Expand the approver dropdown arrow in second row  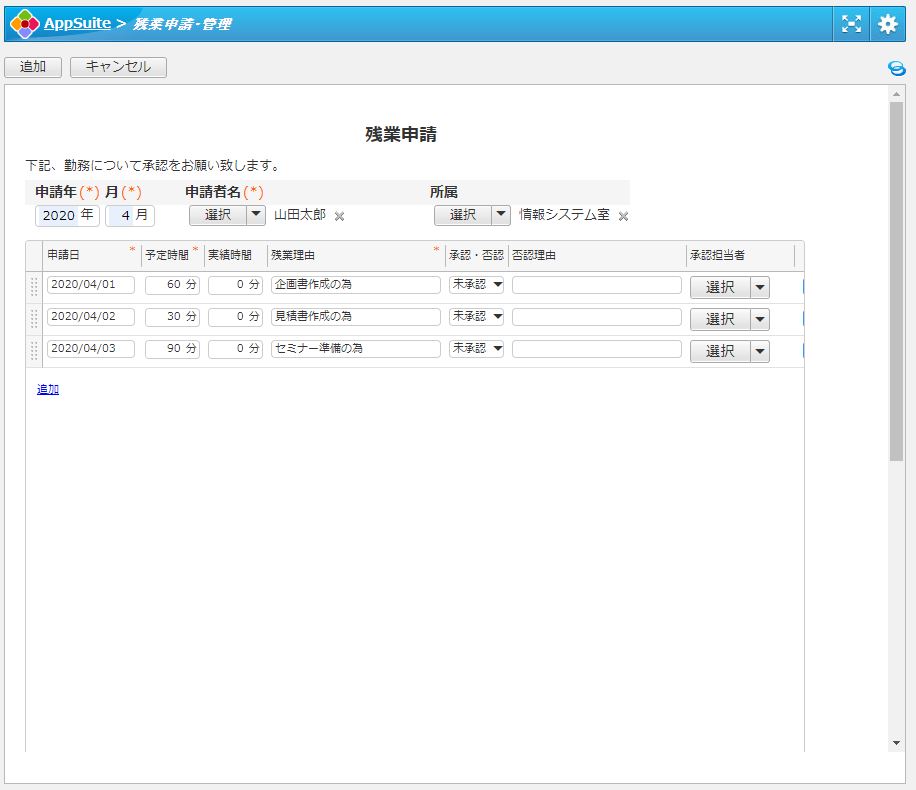pos(760,319)
